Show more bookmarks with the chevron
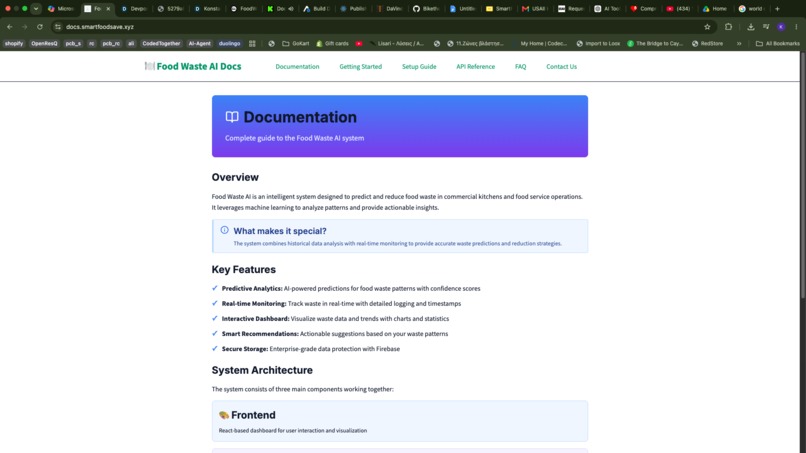This screenshot has width=806, height=453. (739, 44)
